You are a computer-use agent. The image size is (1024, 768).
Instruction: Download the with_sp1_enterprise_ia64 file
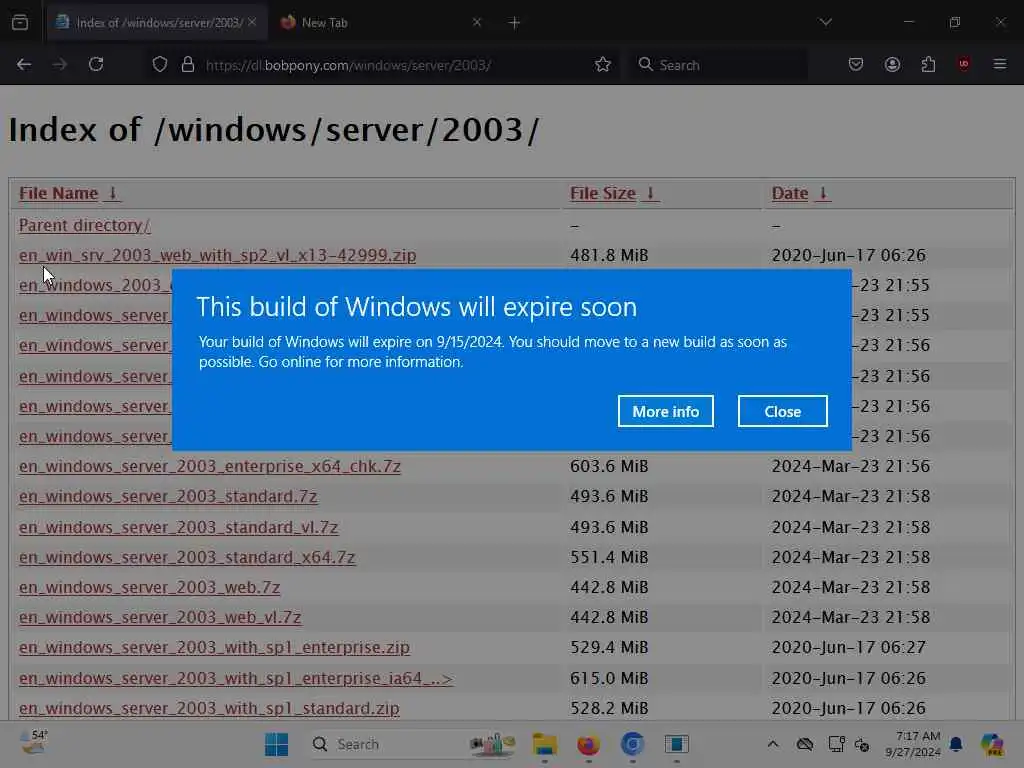236,678
